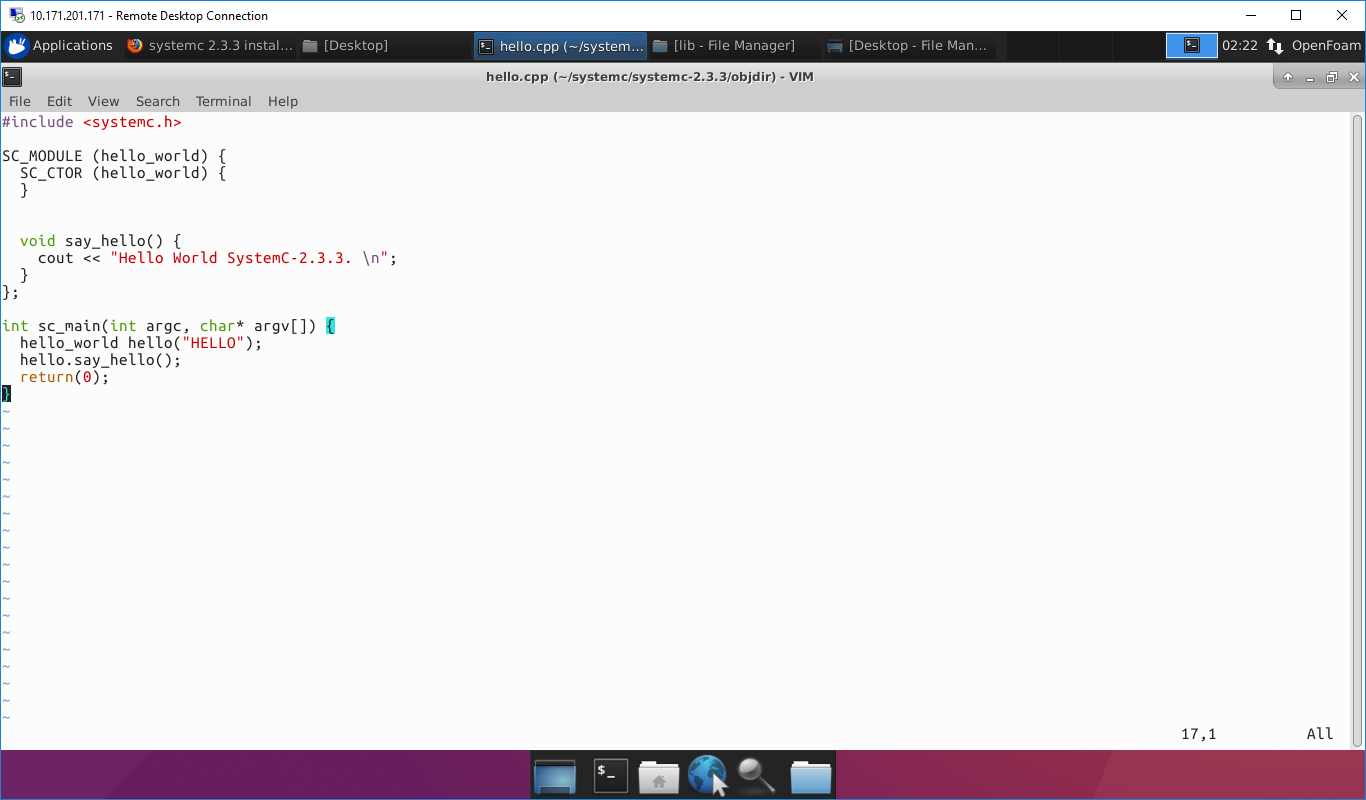Open the blue folder icon in dock

[x=810, y=776]
